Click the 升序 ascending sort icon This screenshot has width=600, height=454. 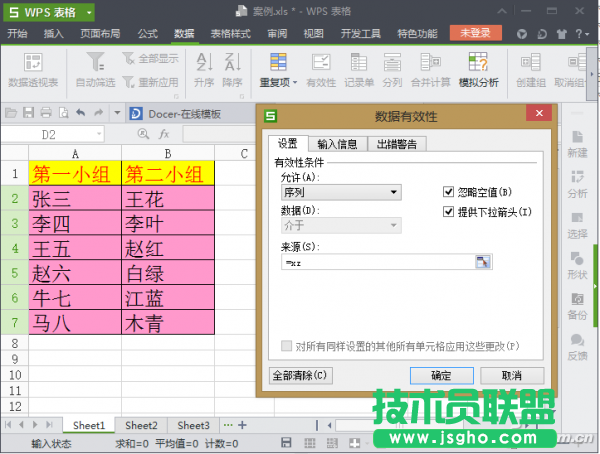click(204, 70)
